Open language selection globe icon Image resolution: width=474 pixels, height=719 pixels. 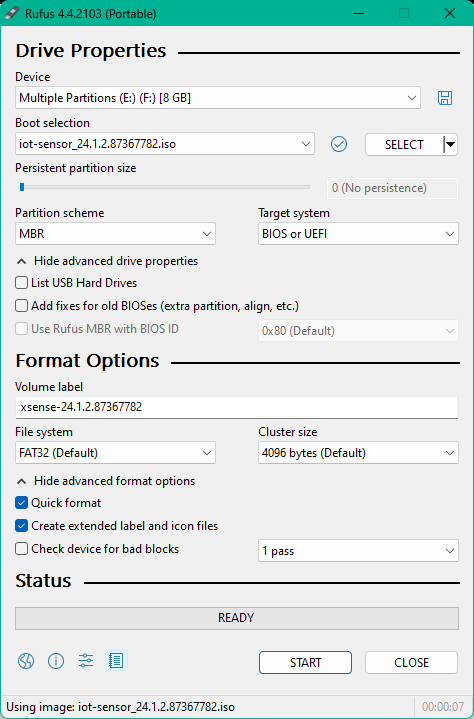26,661
